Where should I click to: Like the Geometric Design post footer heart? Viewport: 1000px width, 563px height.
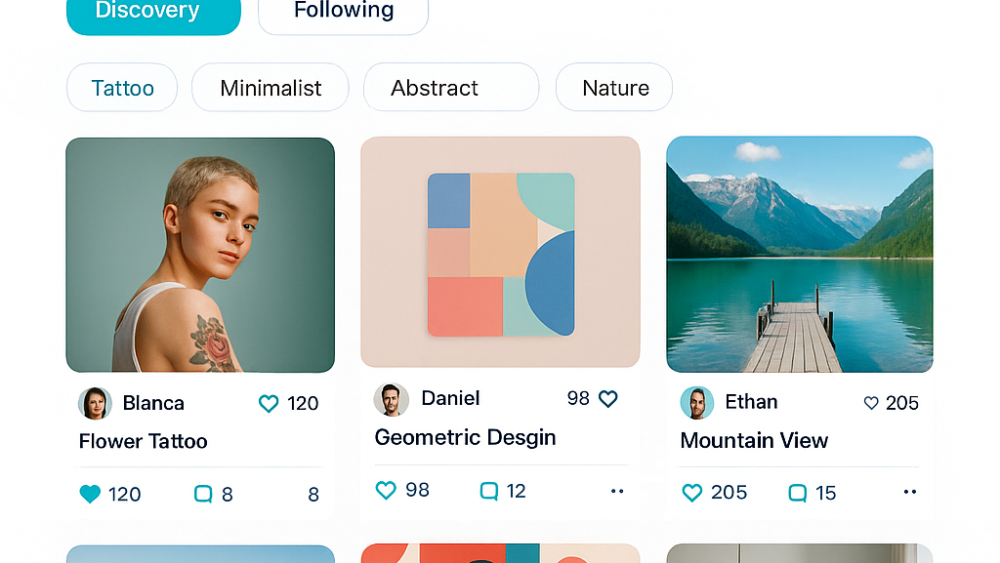(386, 490)
